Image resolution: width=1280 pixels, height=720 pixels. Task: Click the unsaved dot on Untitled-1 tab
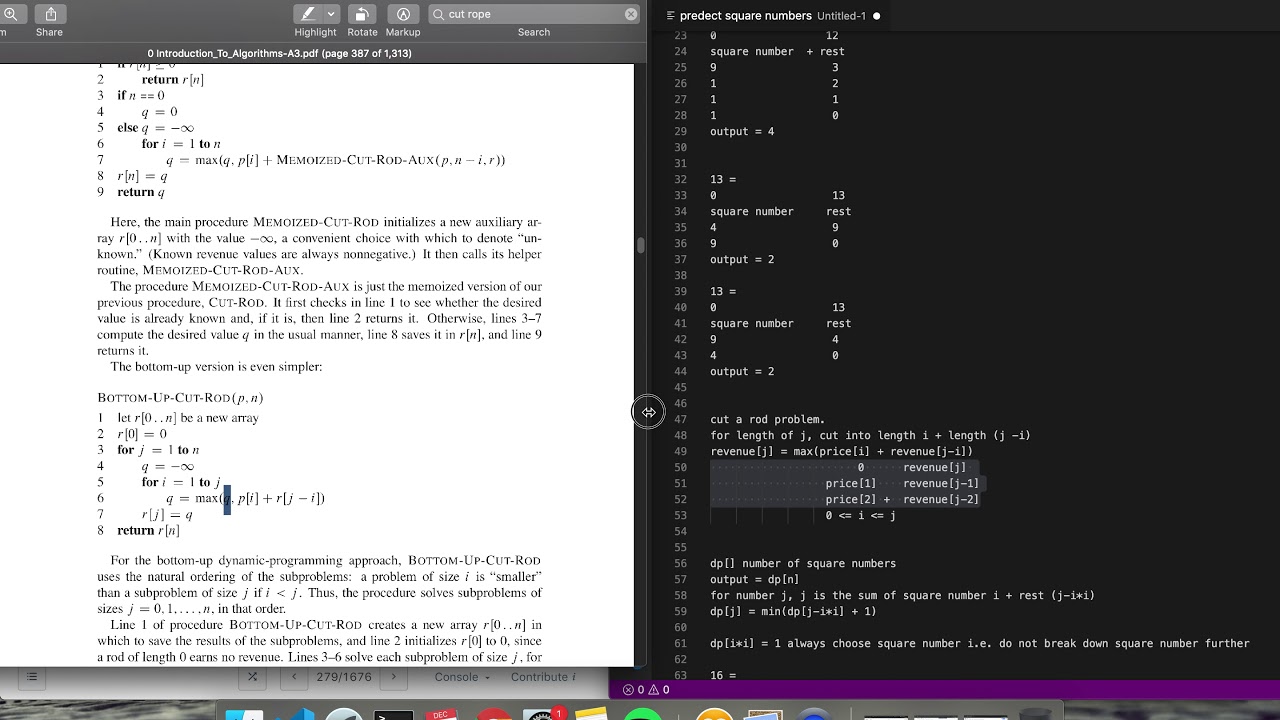point(877,16)
